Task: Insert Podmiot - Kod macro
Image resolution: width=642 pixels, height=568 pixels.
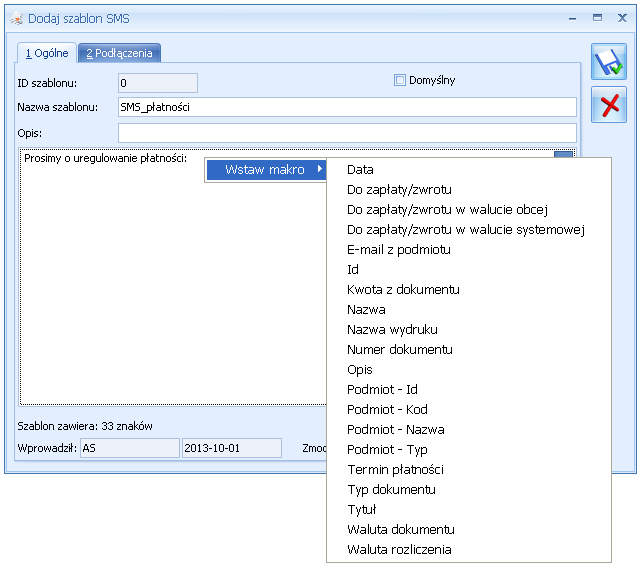Action: (x=469, y=410)
